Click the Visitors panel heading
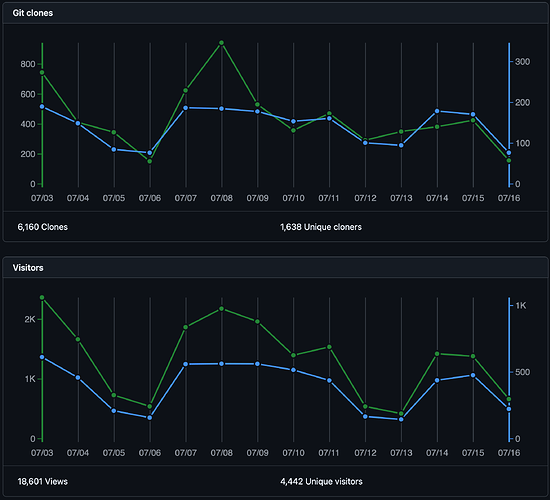 (28, 268)
